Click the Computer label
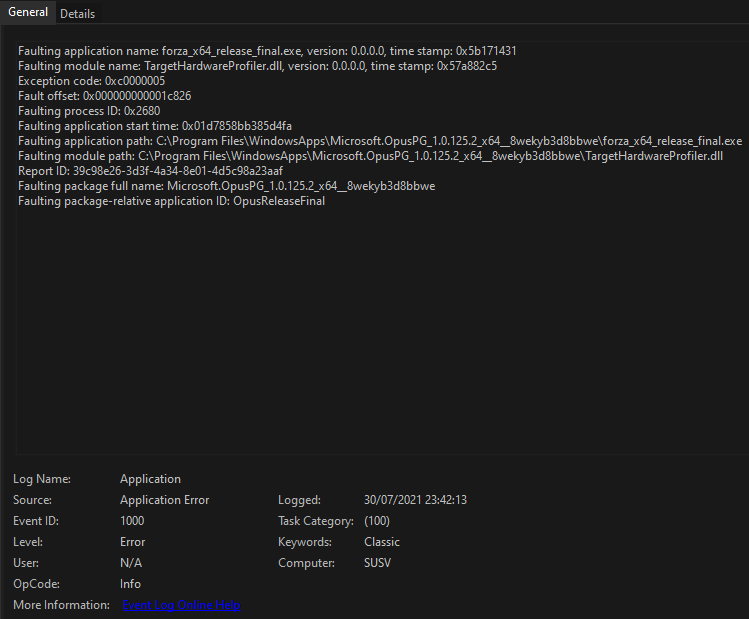 point(306,563)
